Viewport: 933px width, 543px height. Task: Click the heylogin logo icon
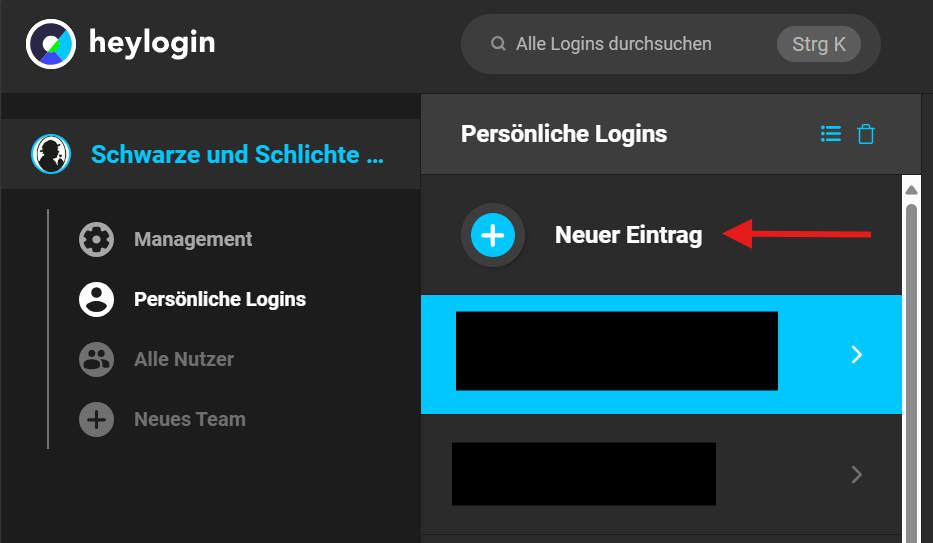51,44
